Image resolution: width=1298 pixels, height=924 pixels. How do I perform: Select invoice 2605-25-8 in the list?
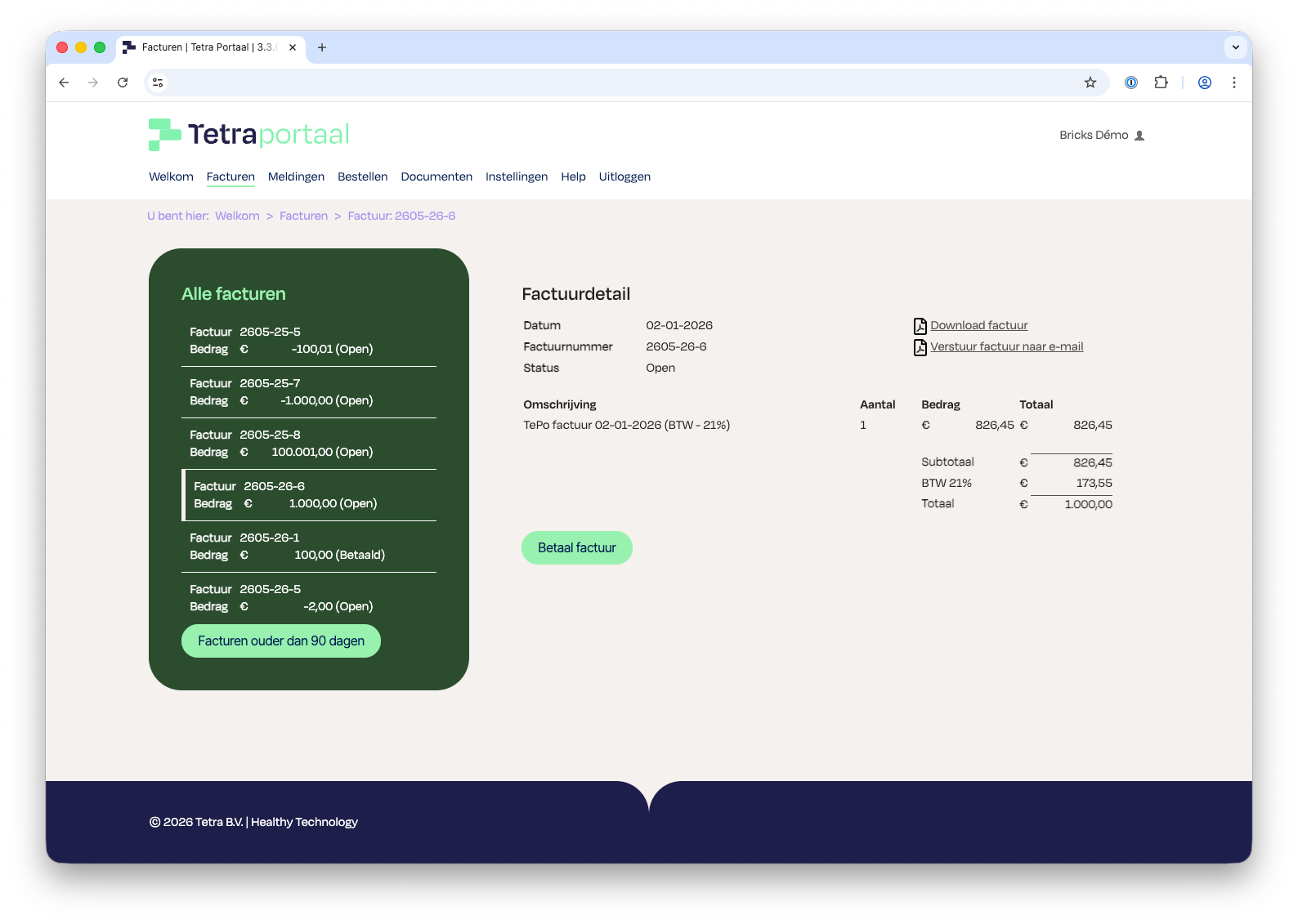point(309,444)
